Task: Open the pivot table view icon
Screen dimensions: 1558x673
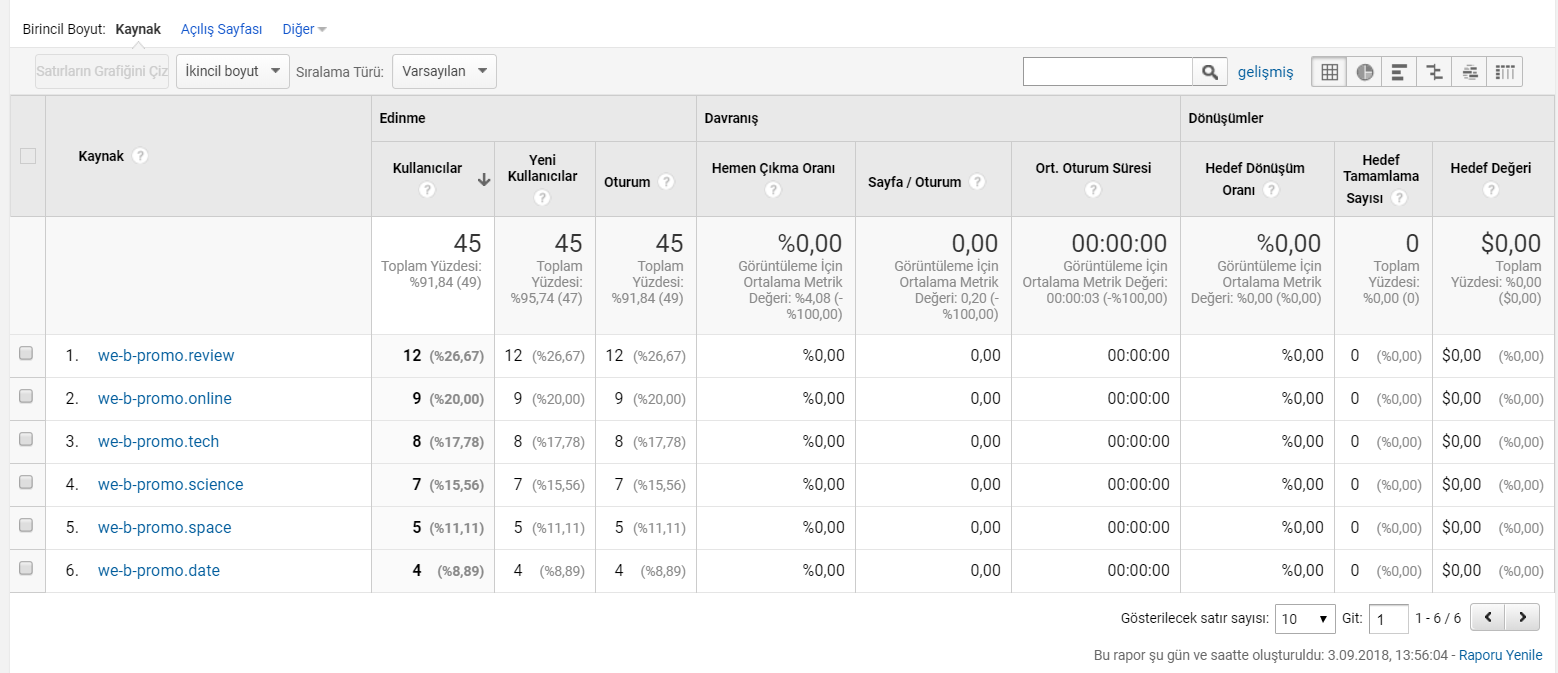Action: click(x=1505, y=71)
